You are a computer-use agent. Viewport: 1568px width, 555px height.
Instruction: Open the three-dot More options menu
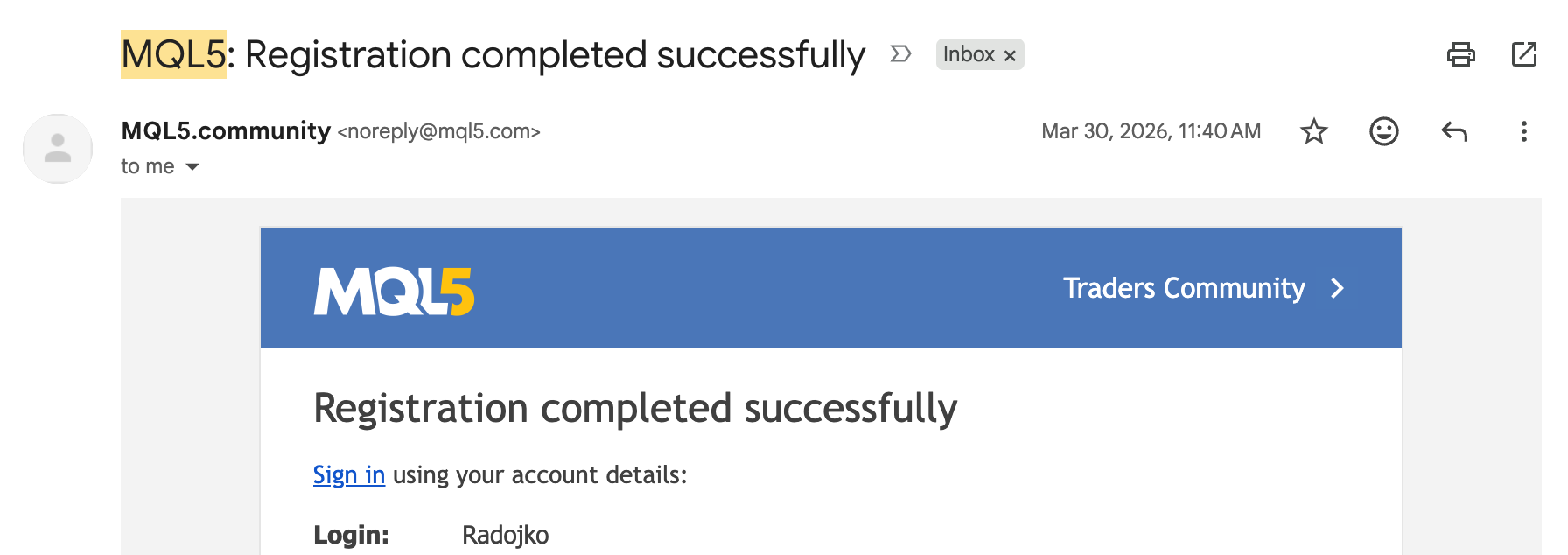(1523, 131)
